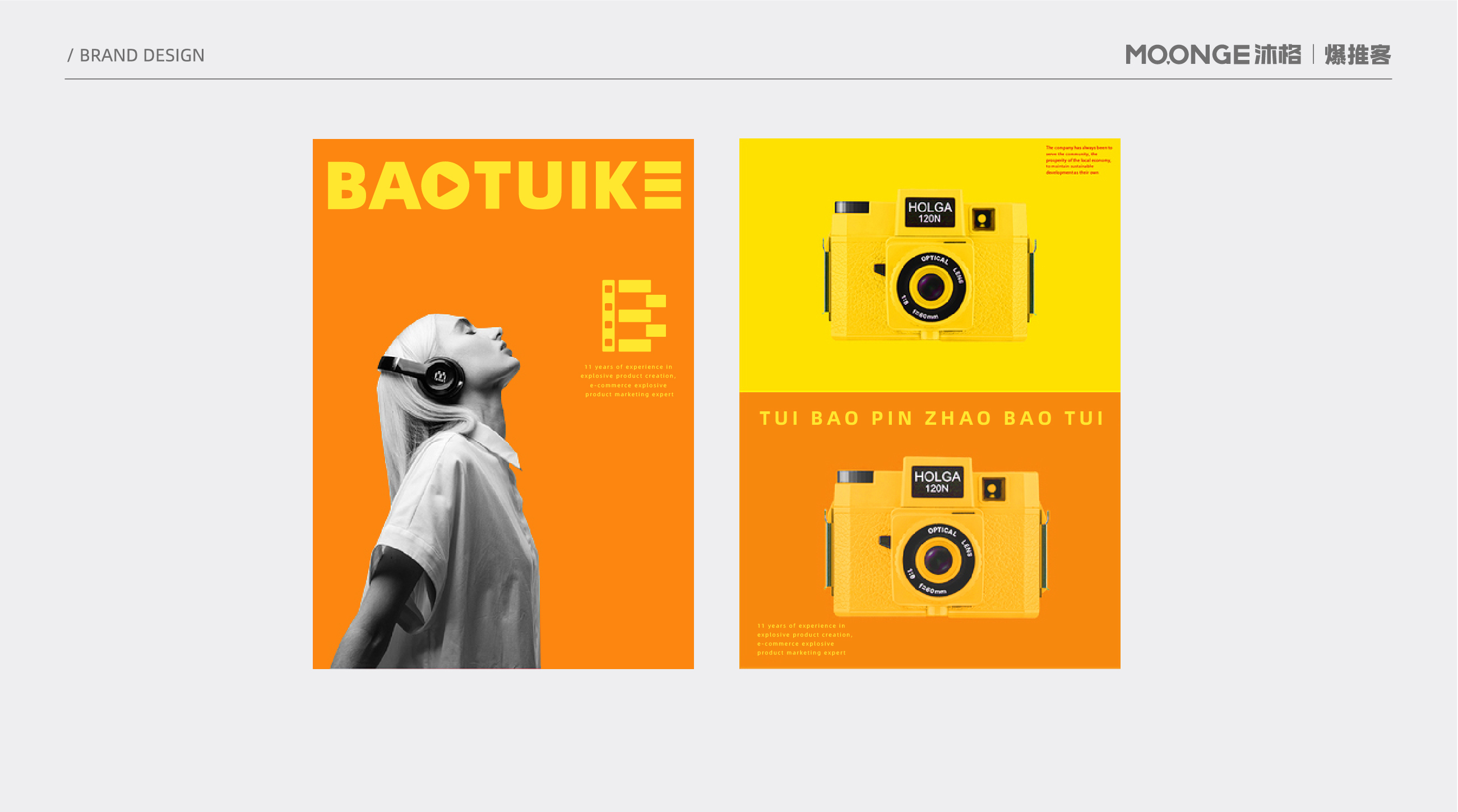Click the HOLGA 120N label on bottom camera
This screenshot has height=812, width=1458.
[x=937, y=482]
